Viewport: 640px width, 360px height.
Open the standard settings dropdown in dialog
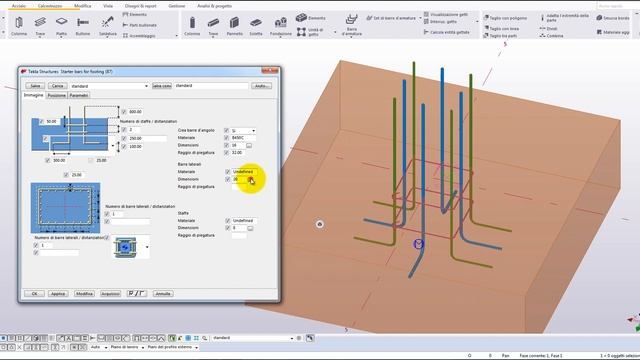click(x=147, y=86)
